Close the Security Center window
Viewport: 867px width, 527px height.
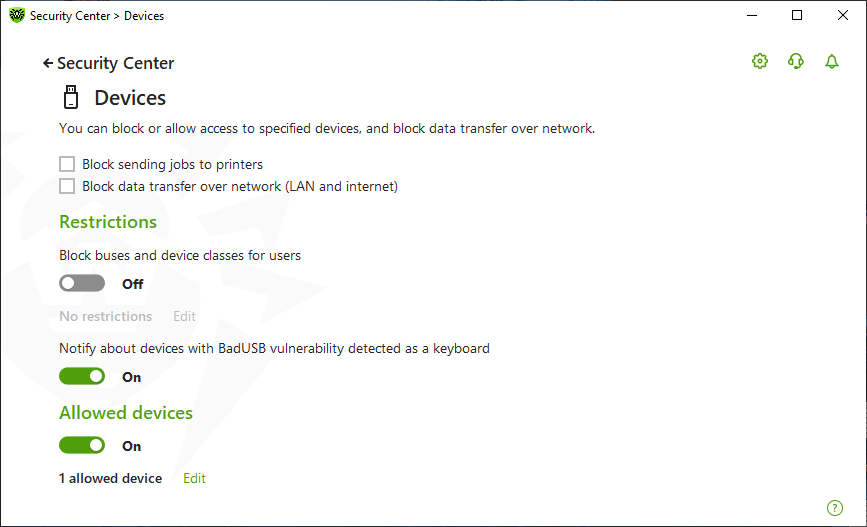[843, 15]
